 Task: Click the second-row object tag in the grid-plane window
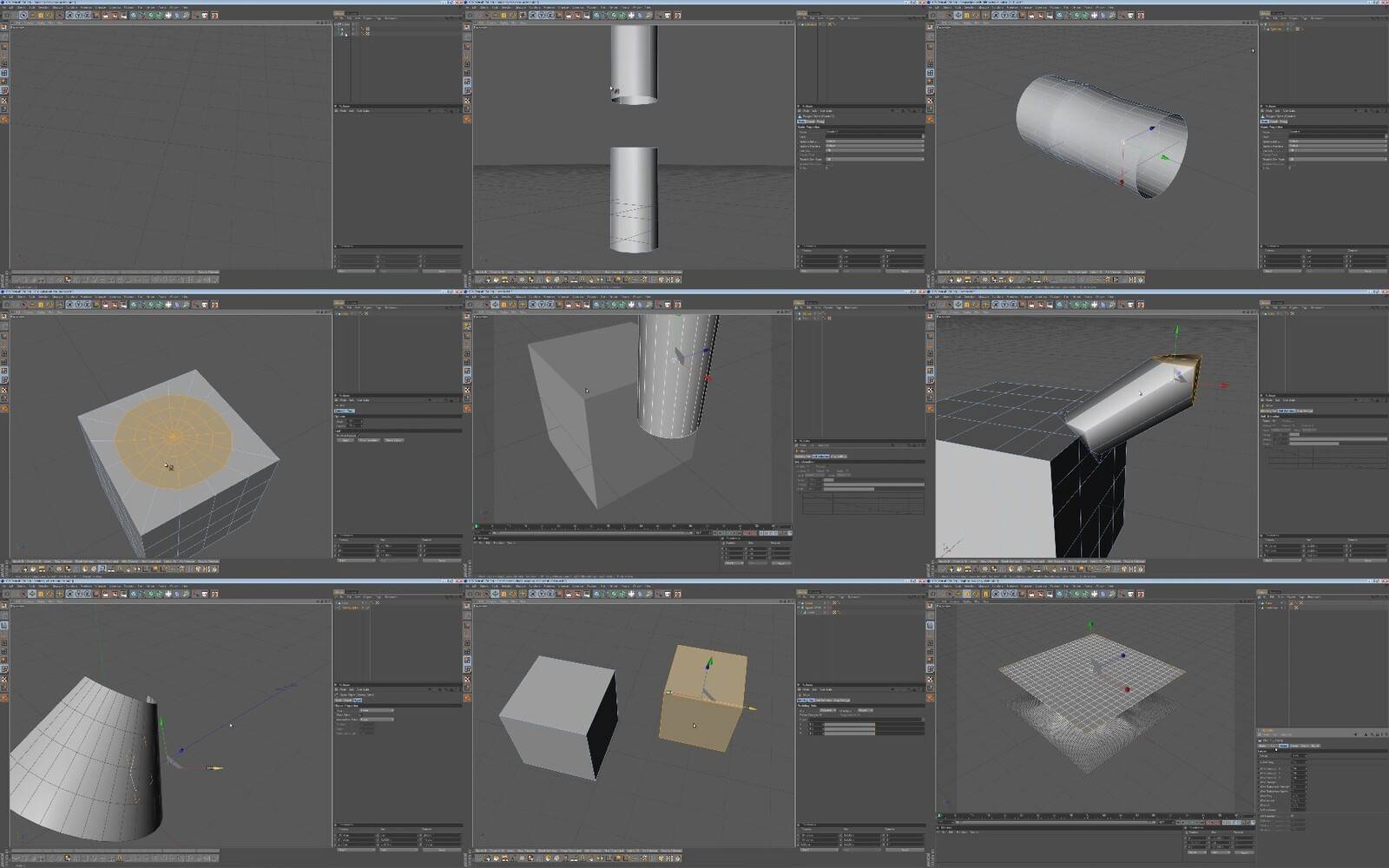(1296, 608)
